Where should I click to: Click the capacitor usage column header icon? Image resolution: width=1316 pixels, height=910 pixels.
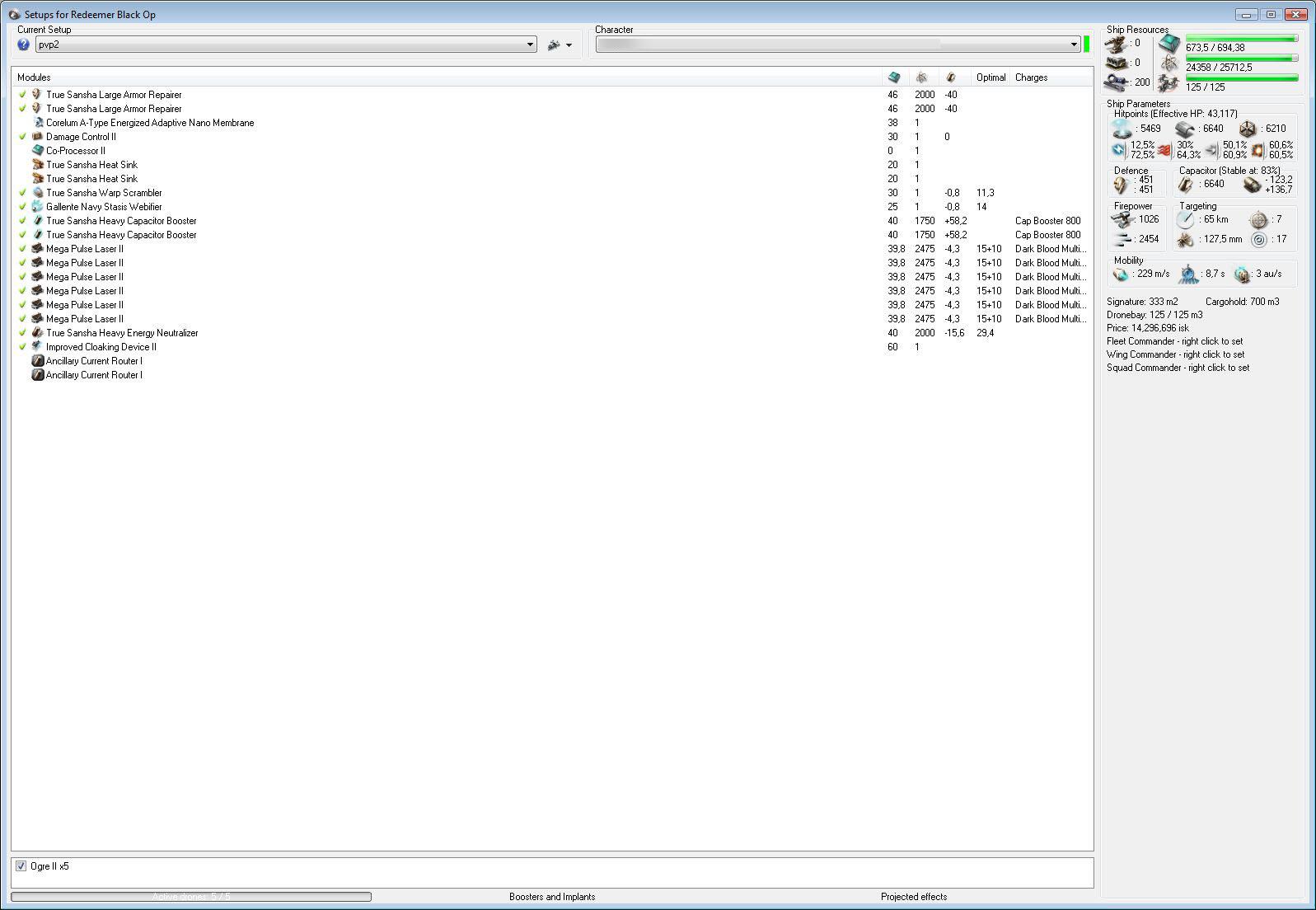tap(951, 77)
